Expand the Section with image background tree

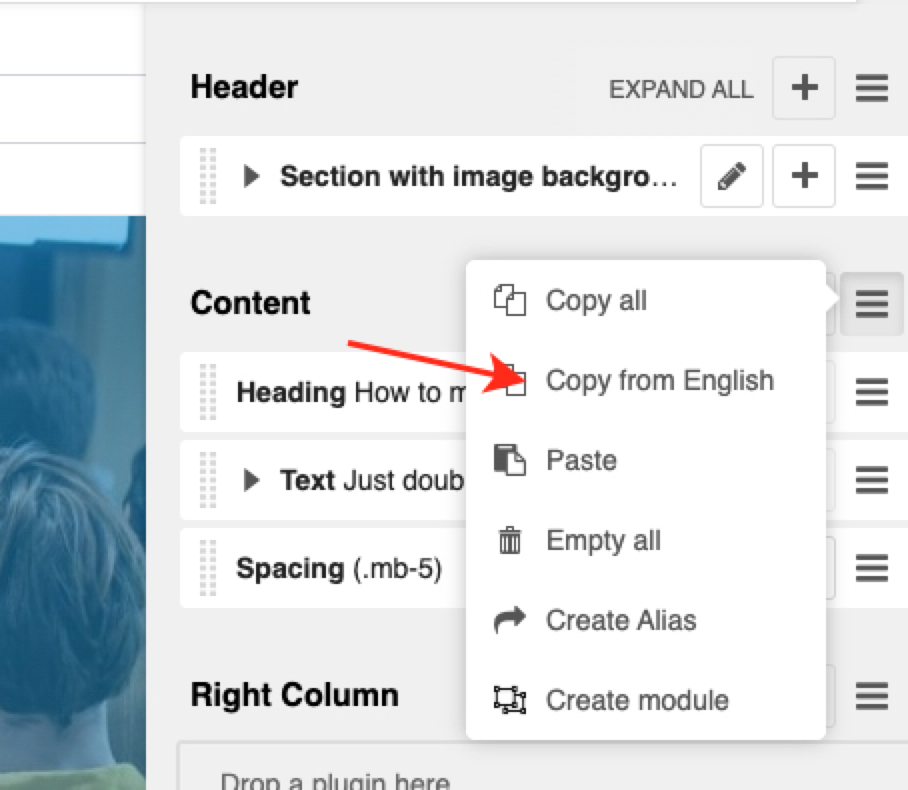pos(252,177)
